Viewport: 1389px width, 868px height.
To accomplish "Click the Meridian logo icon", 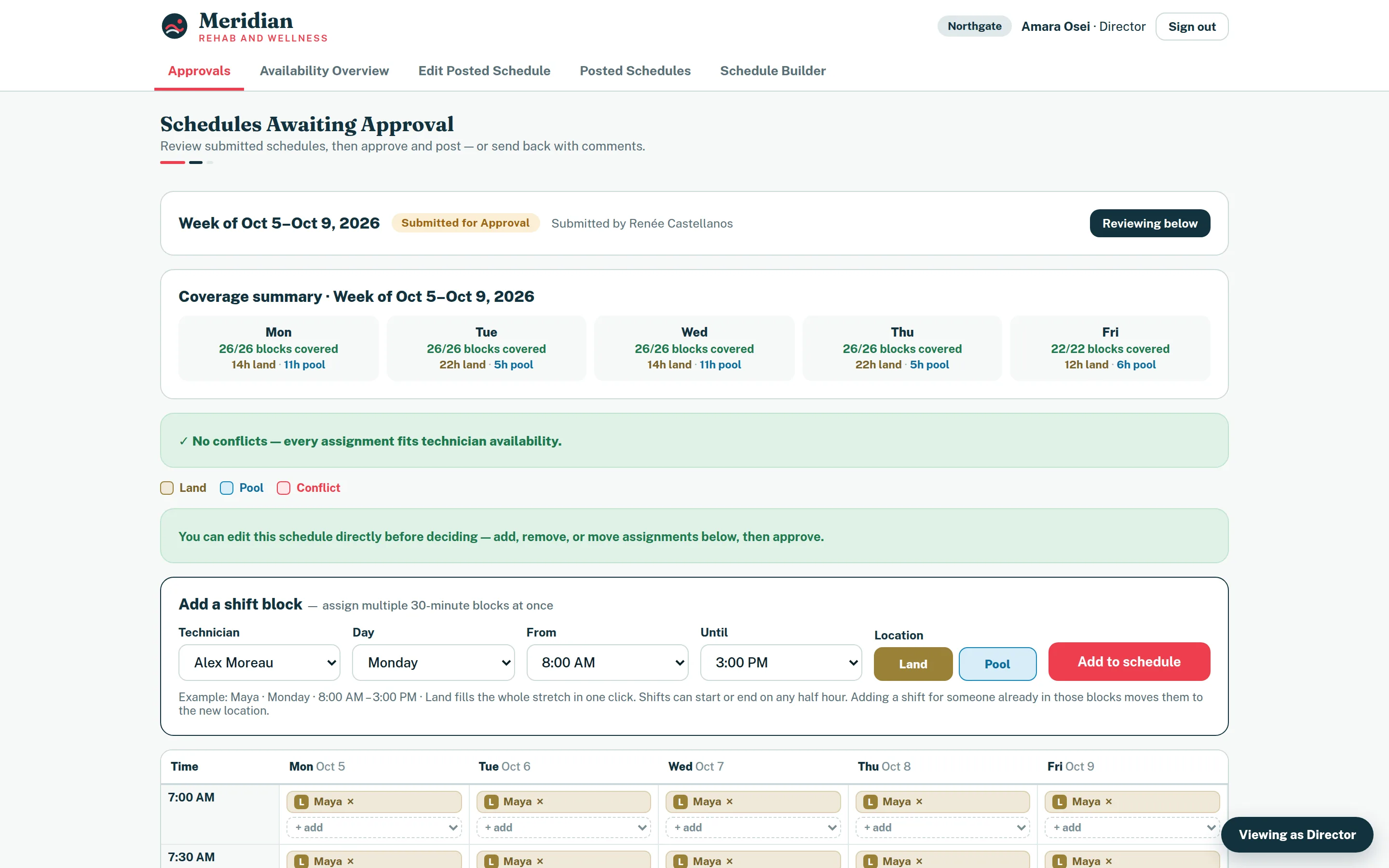I will pos(174,27).
